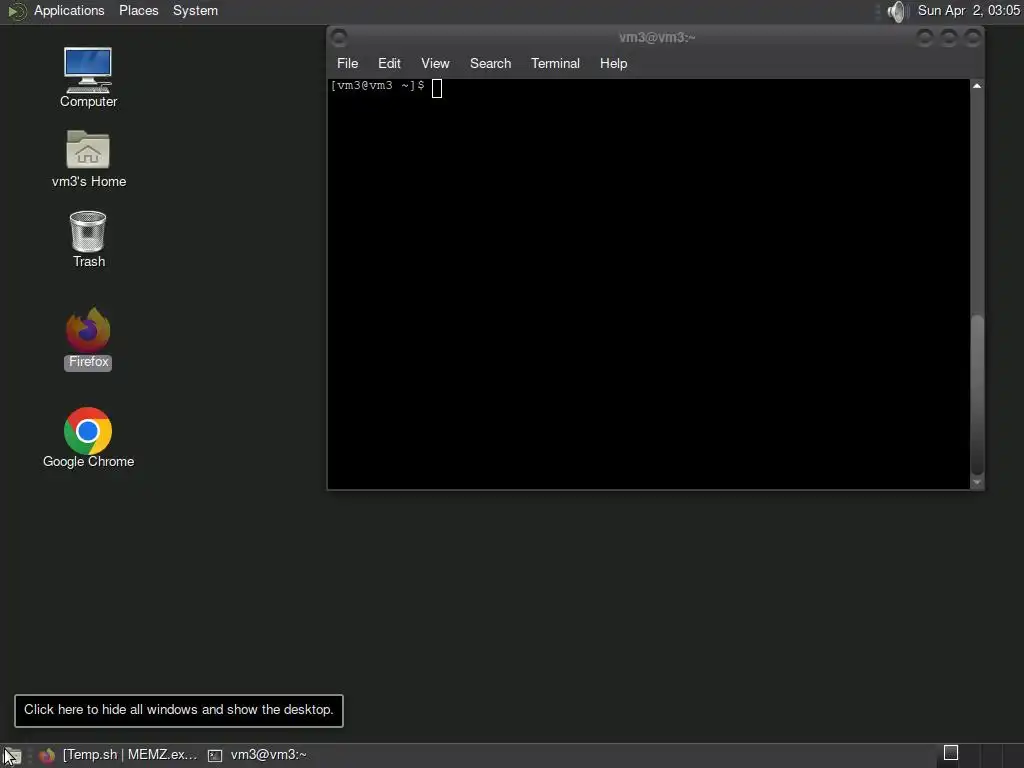Screen dimensions: 1024x768
Task: Open the Applications menu
Action: (x=69, y=10)
